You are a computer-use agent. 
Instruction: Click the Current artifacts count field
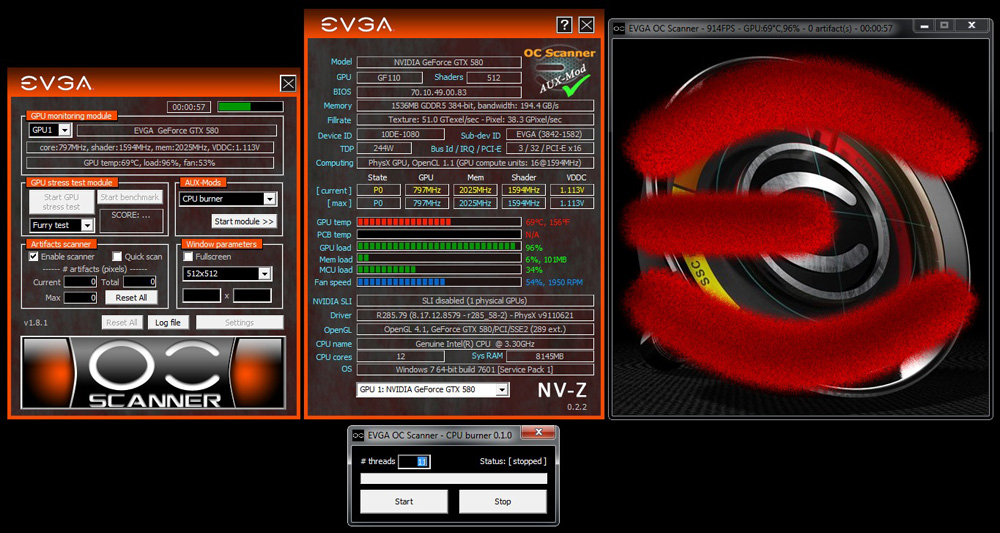(x=80, y=281)
